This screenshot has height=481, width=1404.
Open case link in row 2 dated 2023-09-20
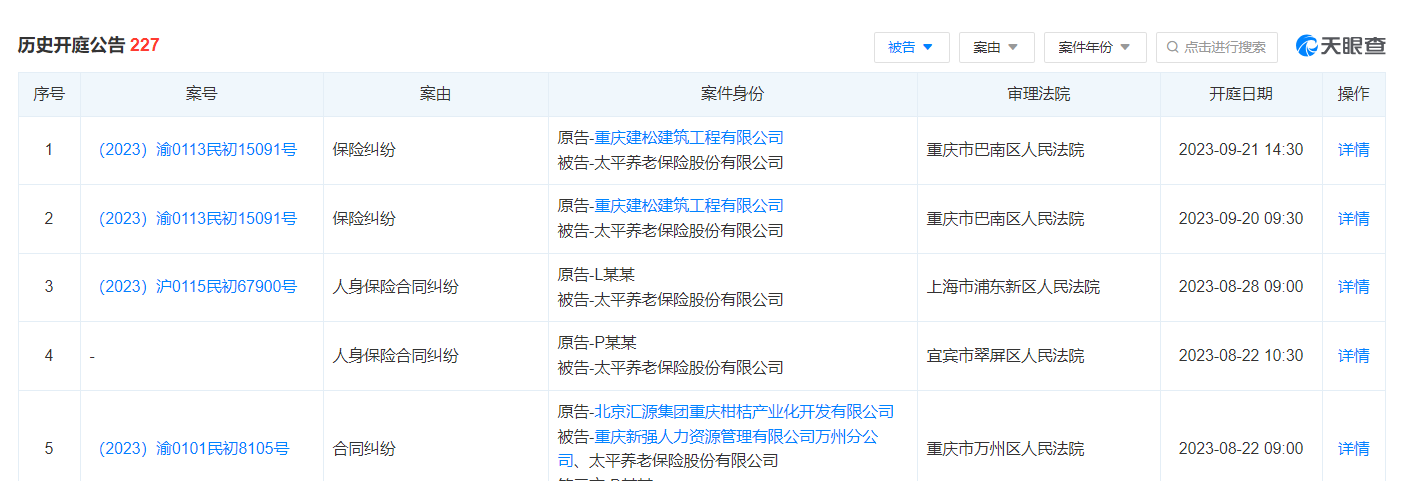[x=197, y=218]
